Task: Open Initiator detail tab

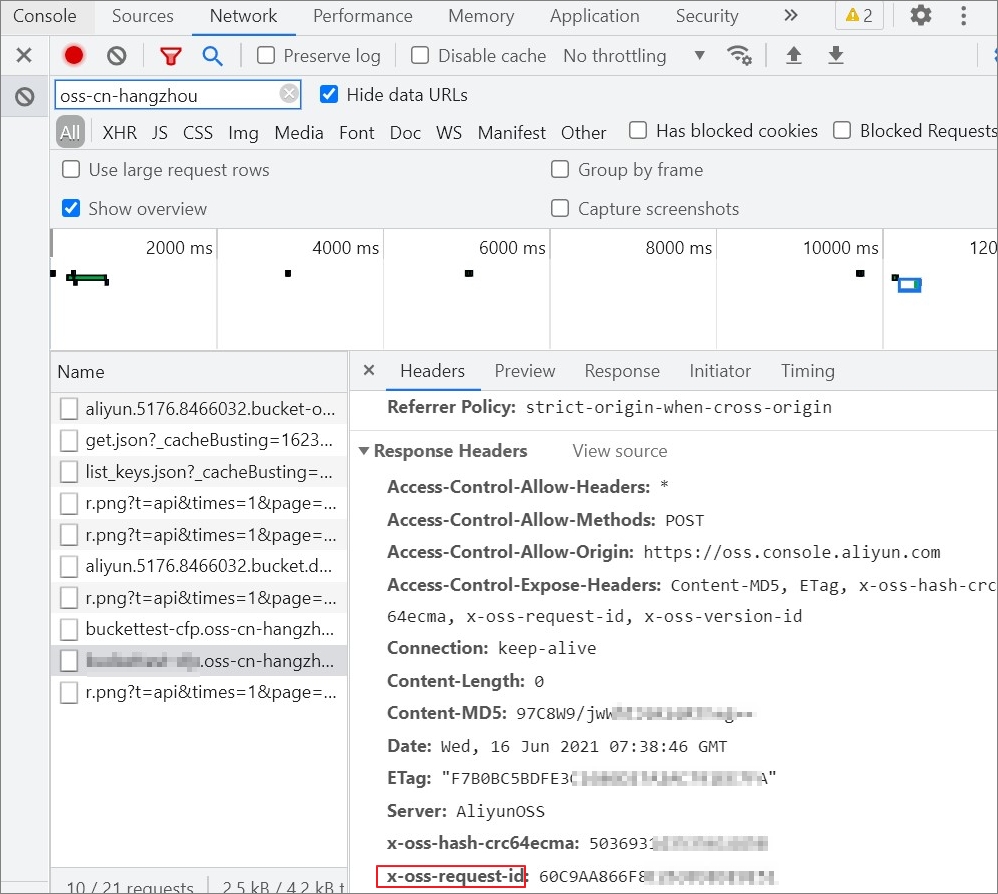Action: coord(720,371)
